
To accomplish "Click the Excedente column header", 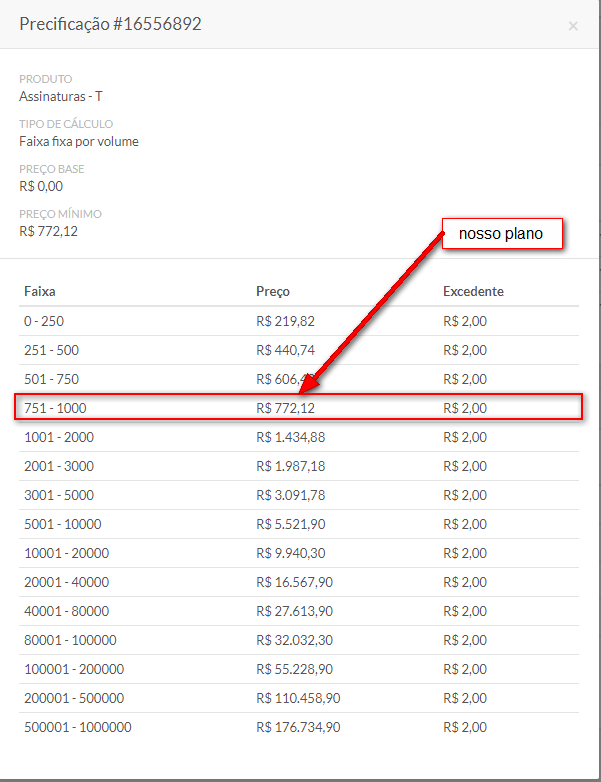I will click(473, 292).
